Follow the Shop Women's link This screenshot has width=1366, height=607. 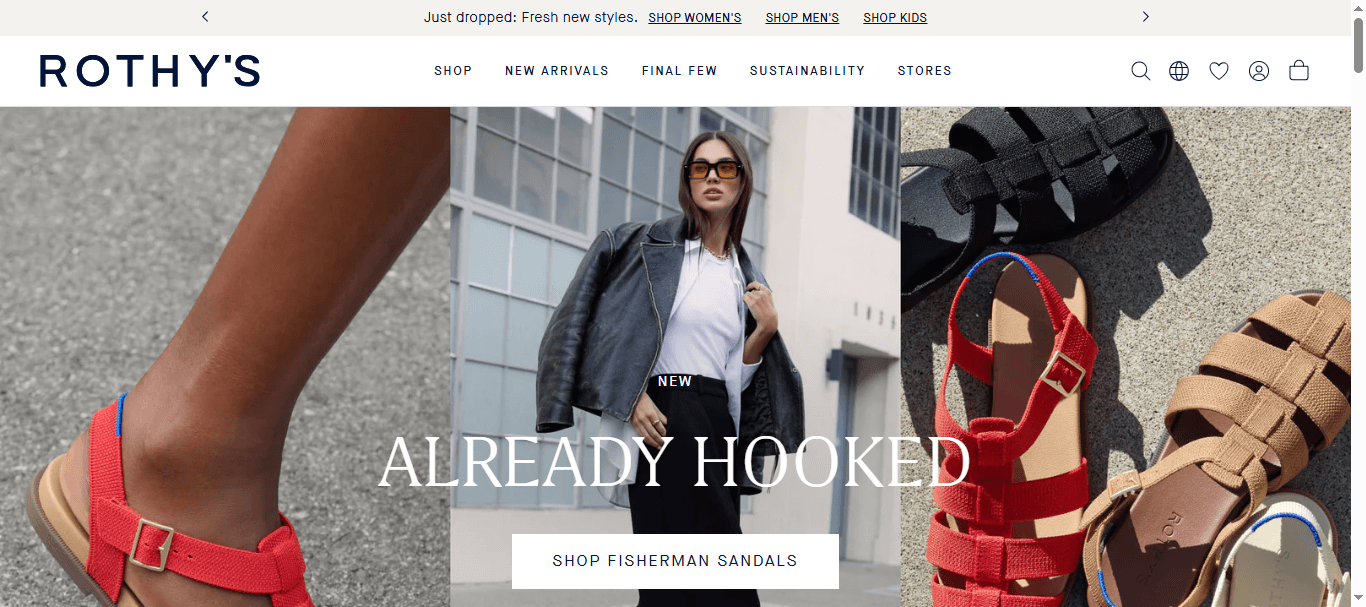[x=695, y=18]
